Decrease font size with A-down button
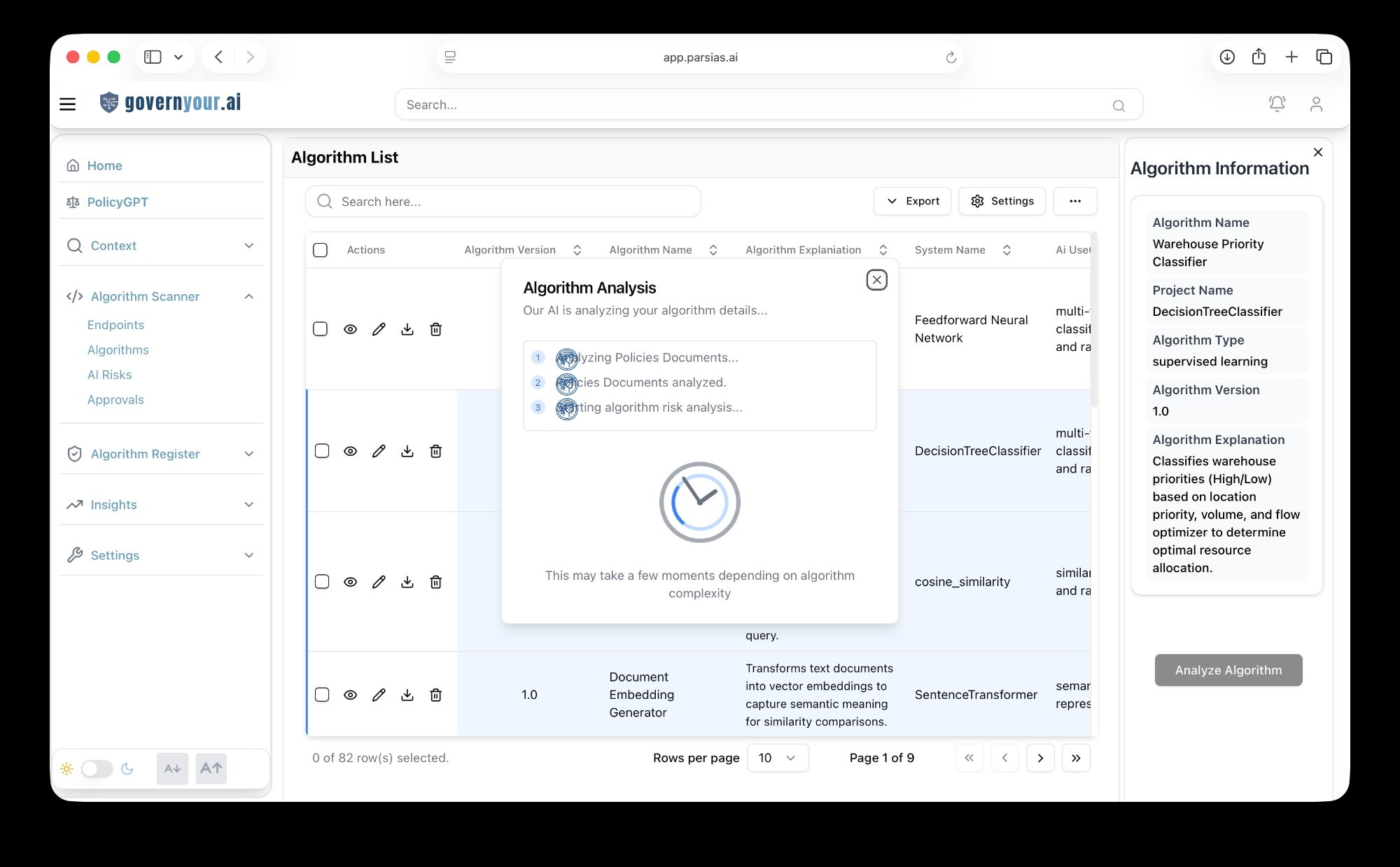Screen dimensions: 1400x867 tap(172, 768)
